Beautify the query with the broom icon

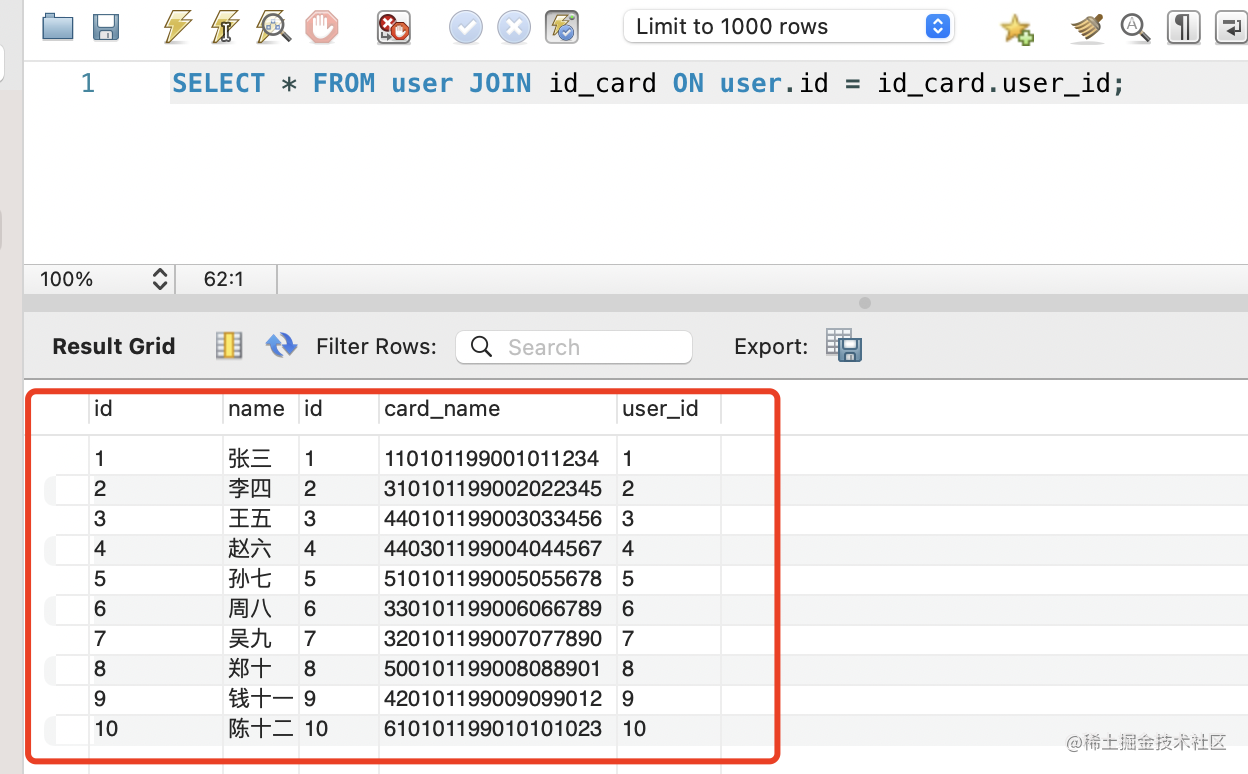pyautogui.click(x=1086, y=28)
